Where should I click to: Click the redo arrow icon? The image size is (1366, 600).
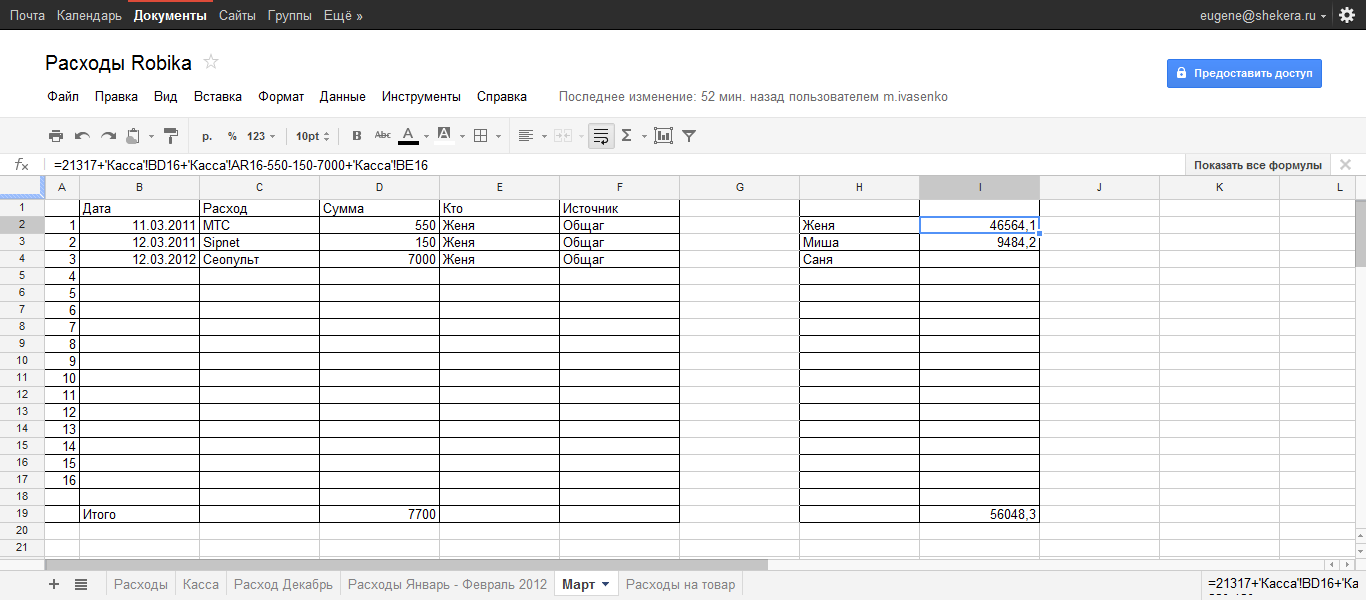[108, 136]
